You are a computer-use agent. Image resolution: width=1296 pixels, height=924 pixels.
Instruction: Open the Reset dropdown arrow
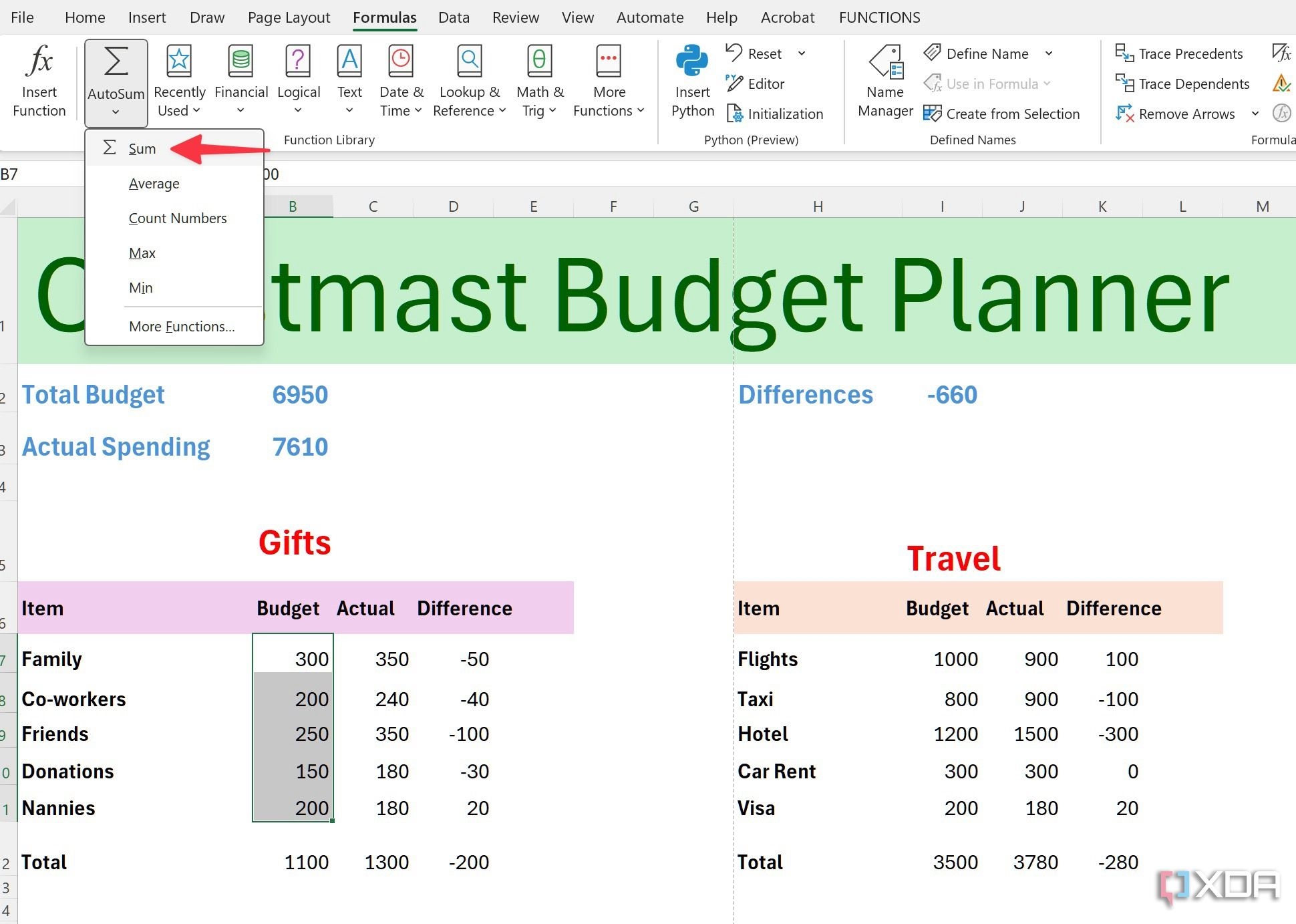802,53
